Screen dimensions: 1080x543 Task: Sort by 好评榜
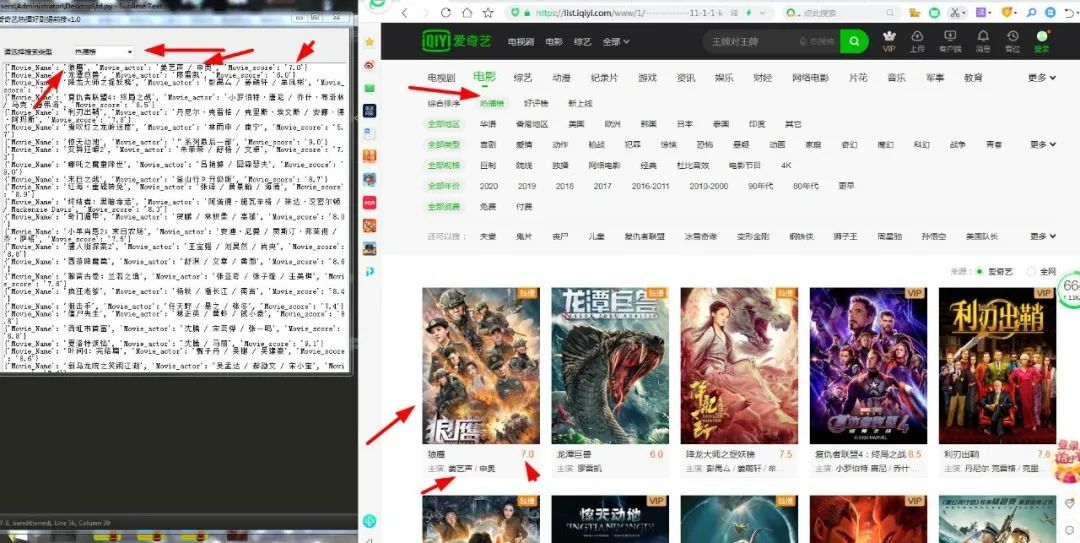pos(536,103)
